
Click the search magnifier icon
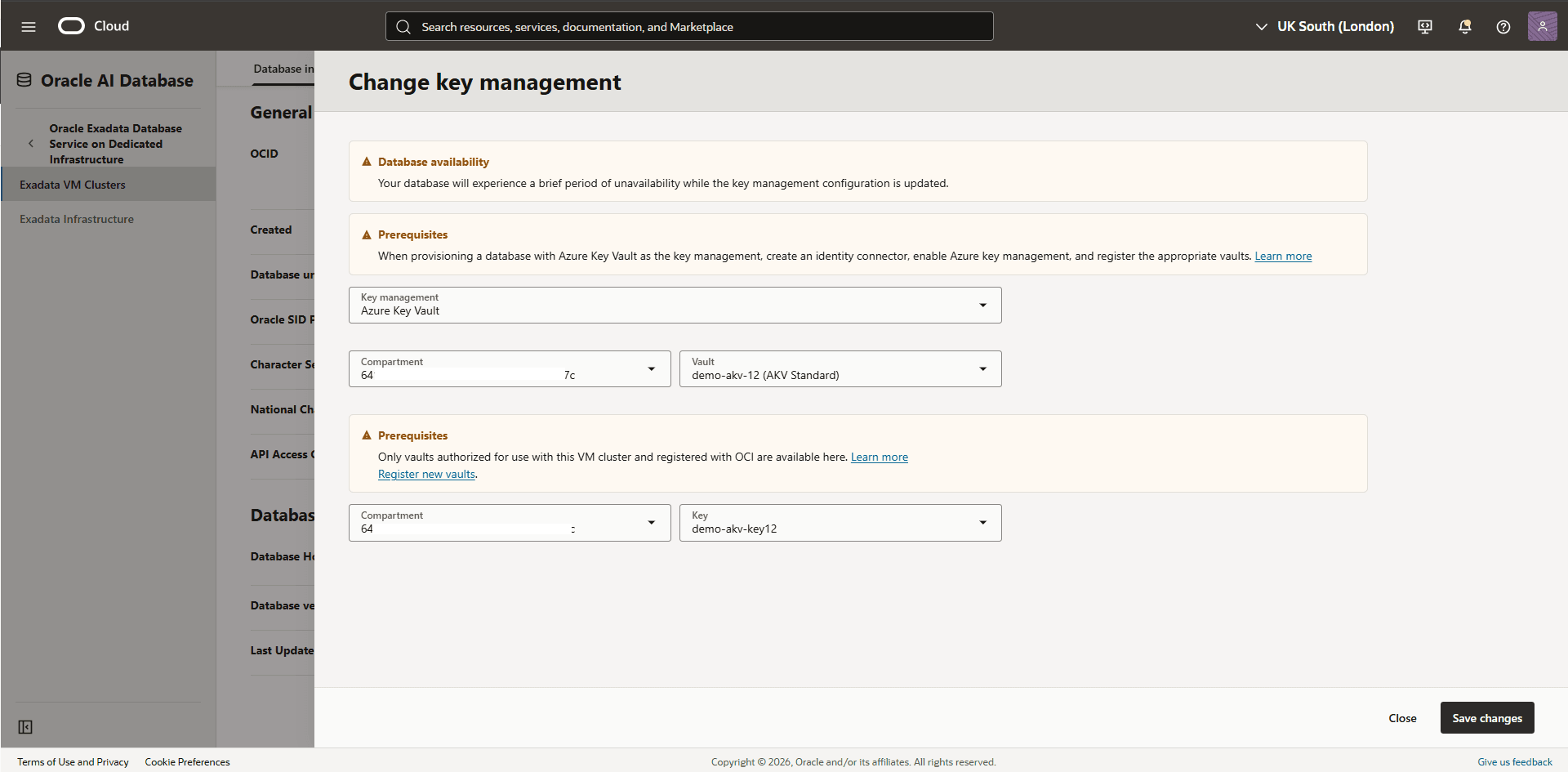pyautogui.click(x=403, y=26)
